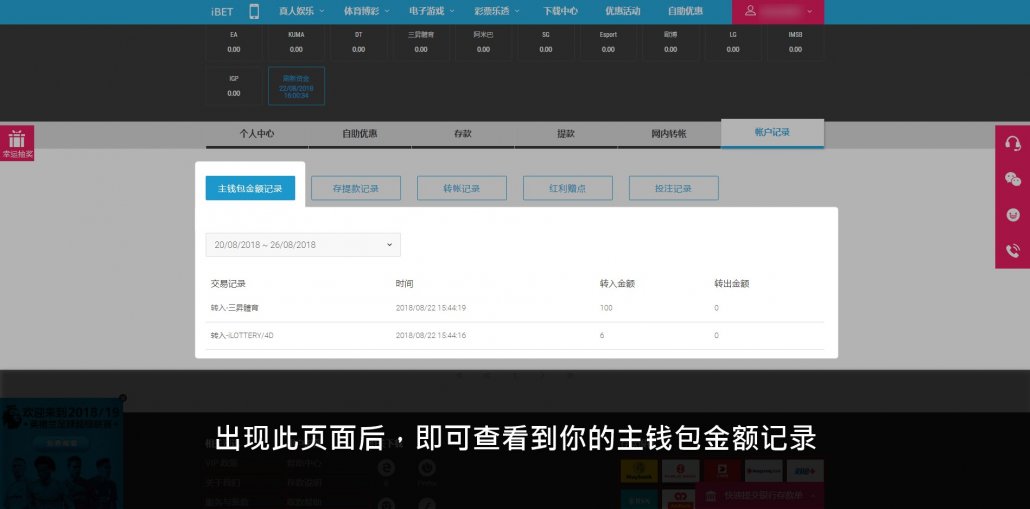Switch to the 提款 tab
This screenshot has height=509, width=1030.
click(x=566, y=133)
